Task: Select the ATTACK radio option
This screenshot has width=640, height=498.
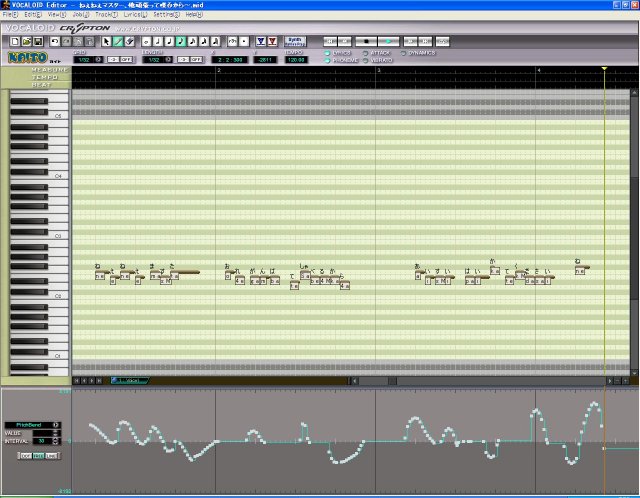Action: tap(365, 53)
